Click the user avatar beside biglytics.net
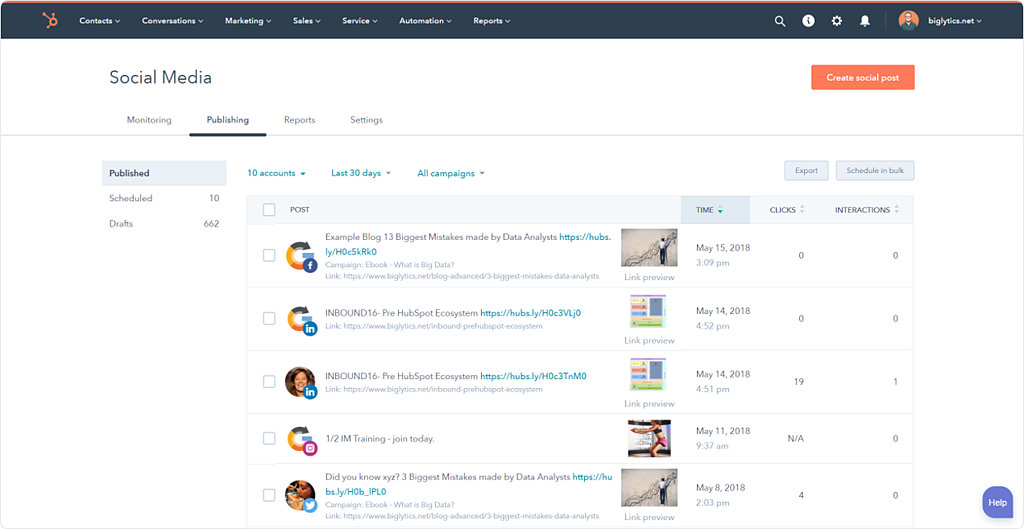The image size is (1024, 529). [908, 20]
